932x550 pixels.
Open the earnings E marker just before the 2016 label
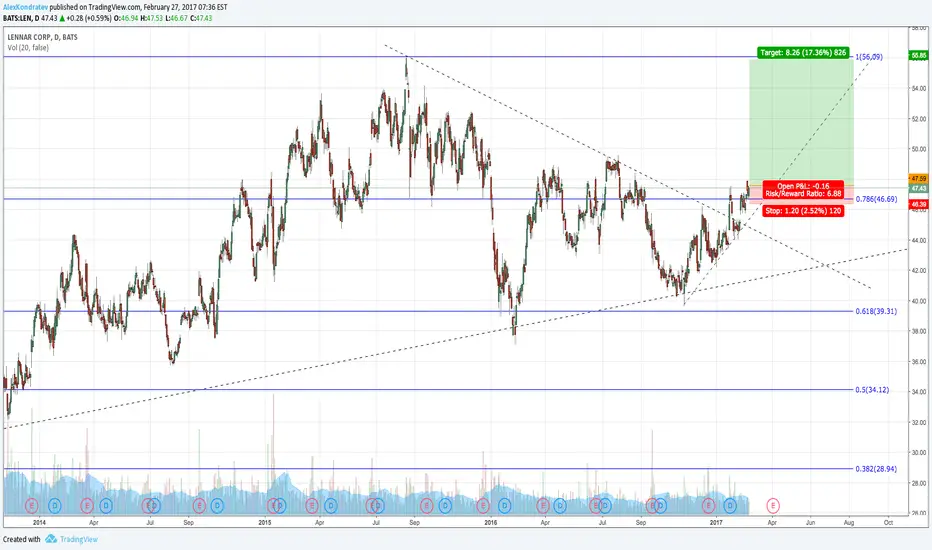(483, 506)
